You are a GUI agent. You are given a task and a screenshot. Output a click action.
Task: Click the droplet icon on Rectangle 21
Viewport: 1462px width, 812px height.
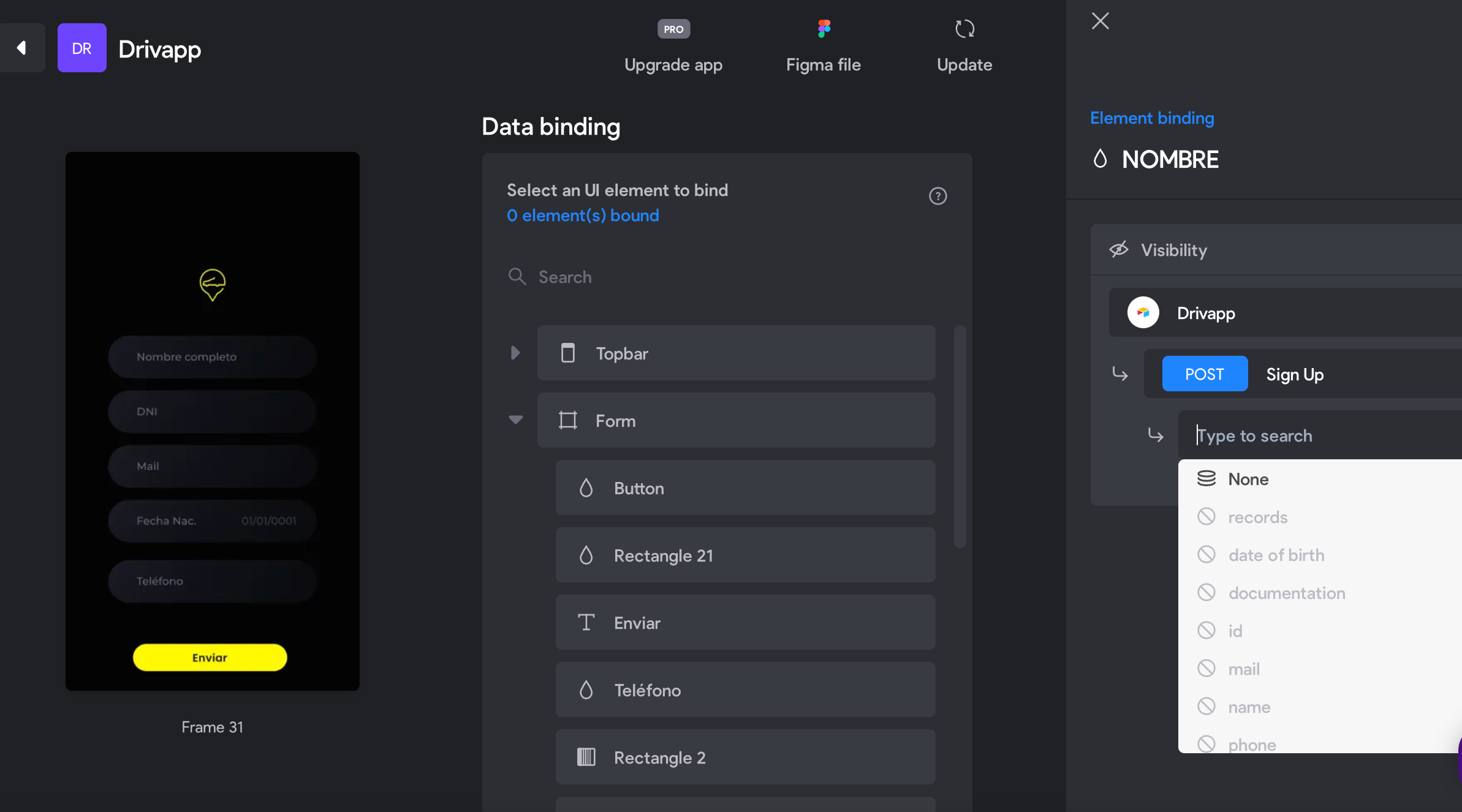coord(586,555)
